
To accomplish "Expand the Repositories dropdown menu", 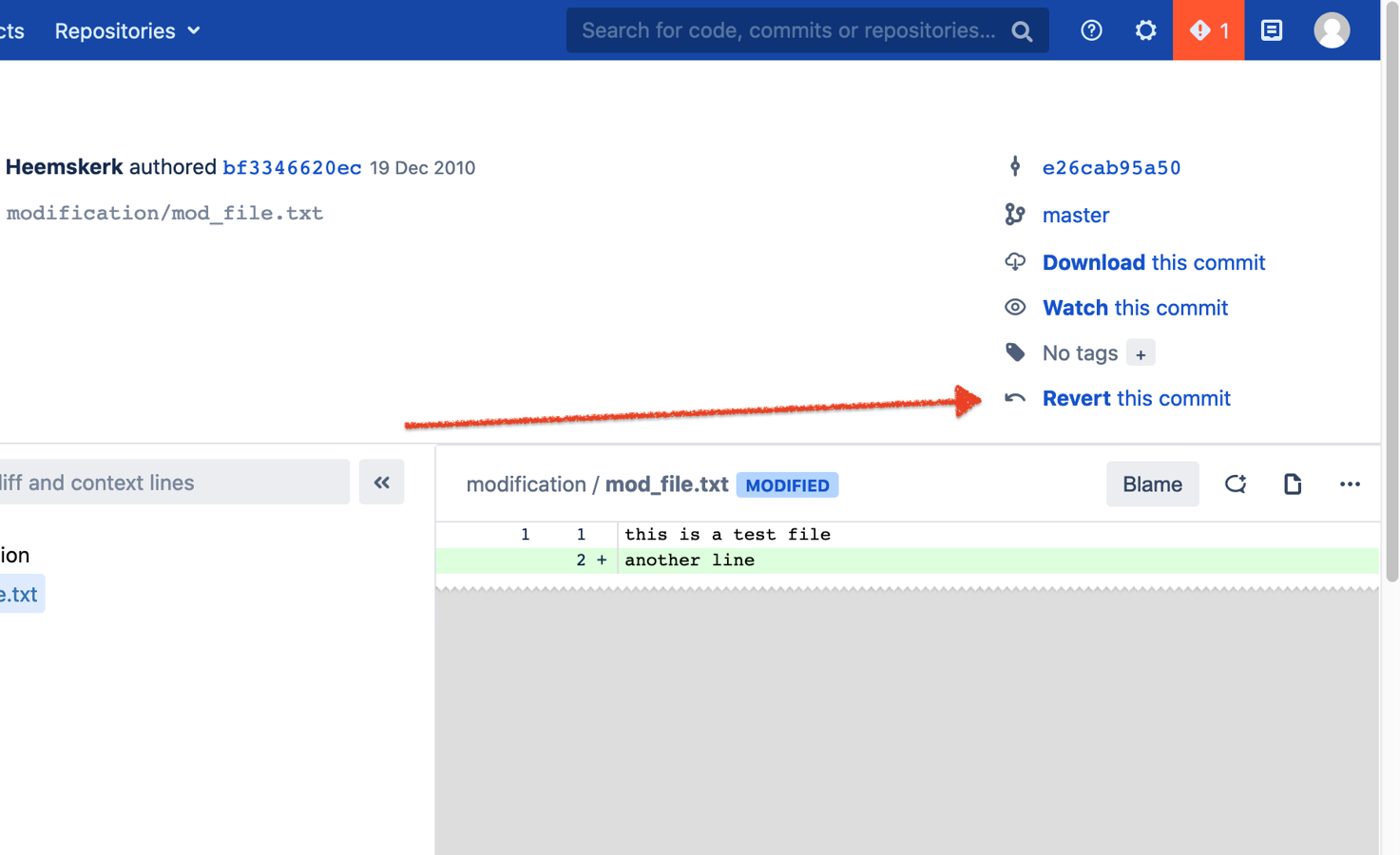I will [x=127, y=30].
